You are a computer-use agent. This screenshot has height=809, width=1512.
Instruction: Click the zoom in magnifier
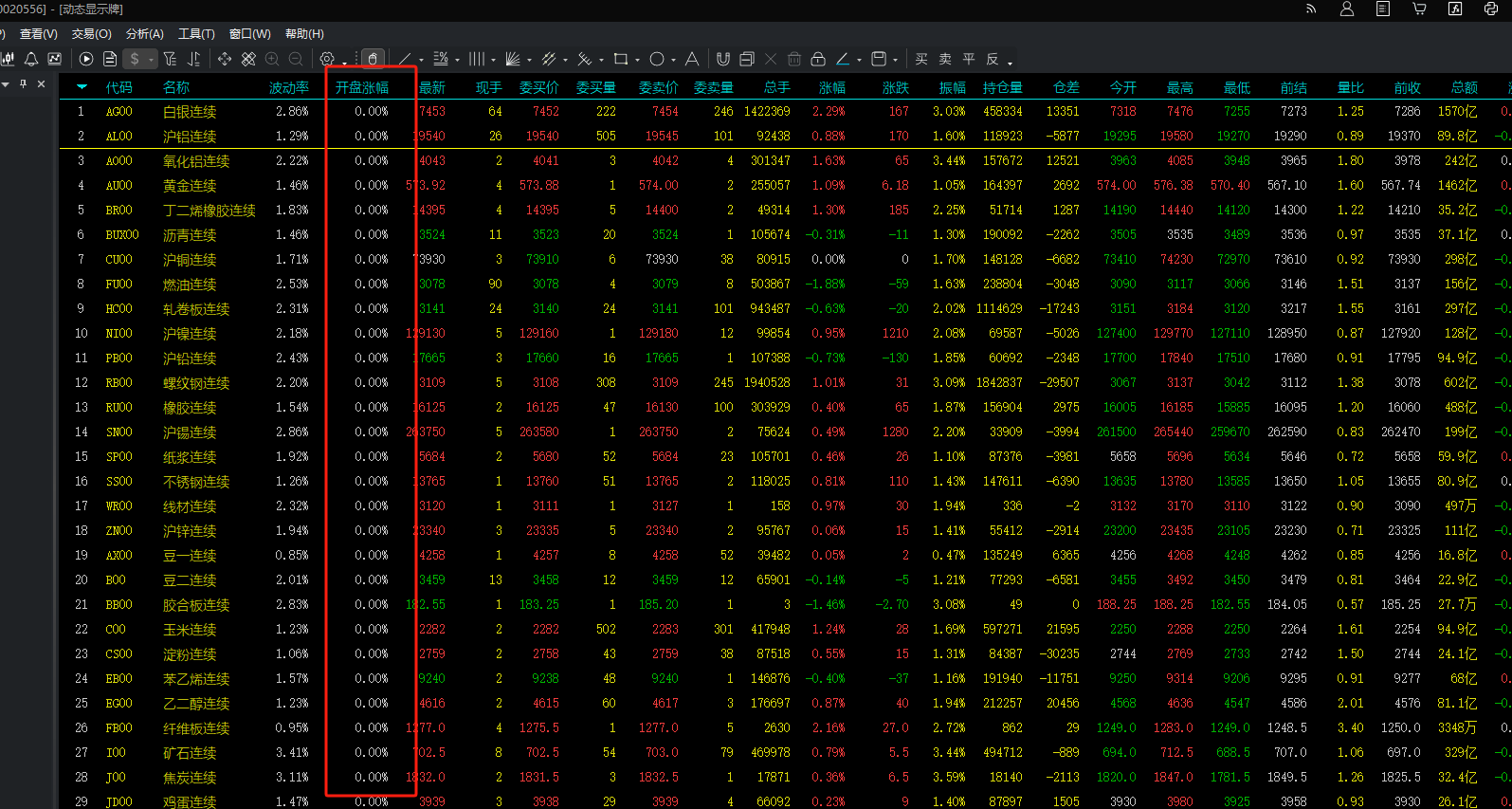pyautogui.click(x=272, y=59)
